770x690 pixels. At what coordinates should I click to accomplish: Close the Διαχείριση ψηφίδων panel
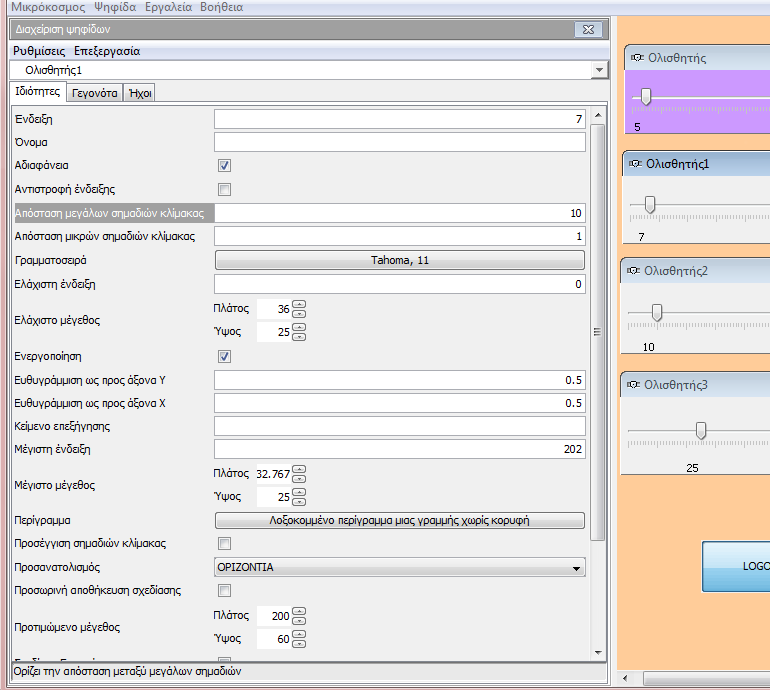[588, 29]
